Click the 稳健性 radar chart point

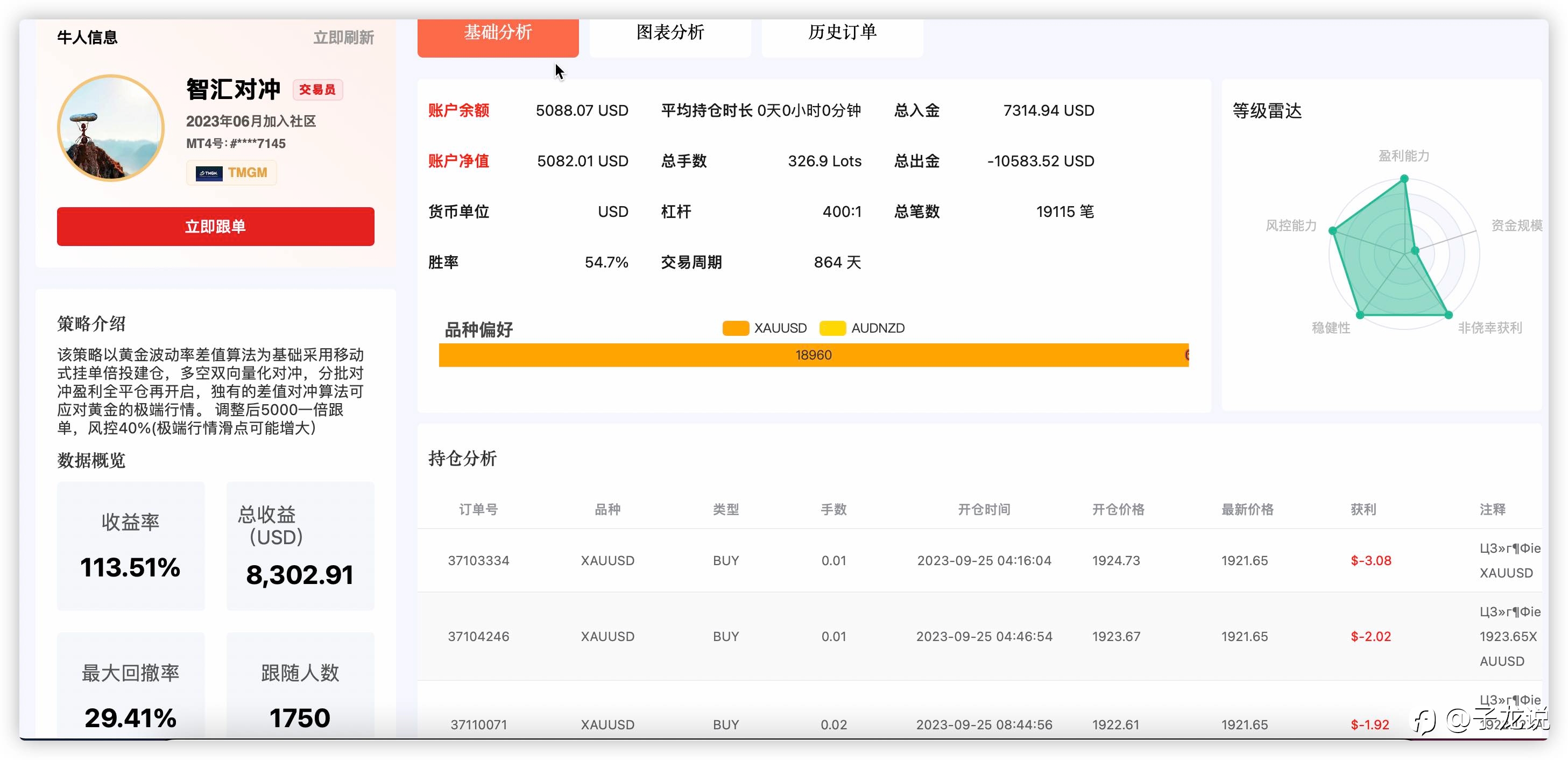(x=1360, y=315)
